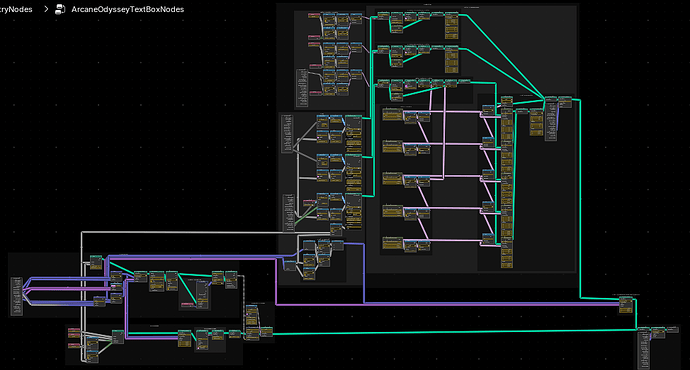The image size is (690, 370).
Task: Click the node group icon beside ArcaneOdysseyTextBoxNodes
Action: pyautogui.click(x=60, y=9)
